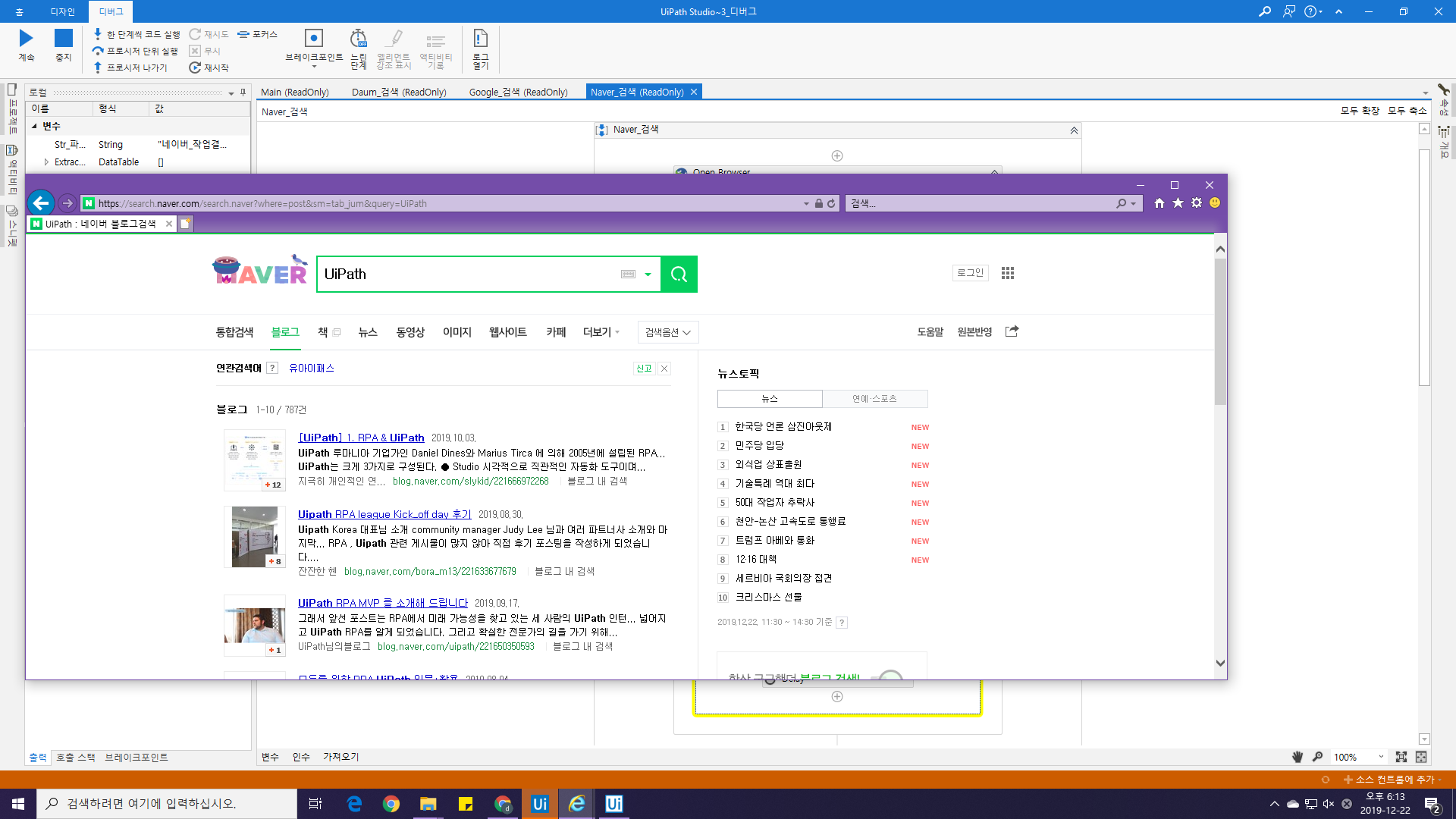1456x819 pixels.
Task: Open the 검색옵션 dropdown
Action: tap(667, 332)
